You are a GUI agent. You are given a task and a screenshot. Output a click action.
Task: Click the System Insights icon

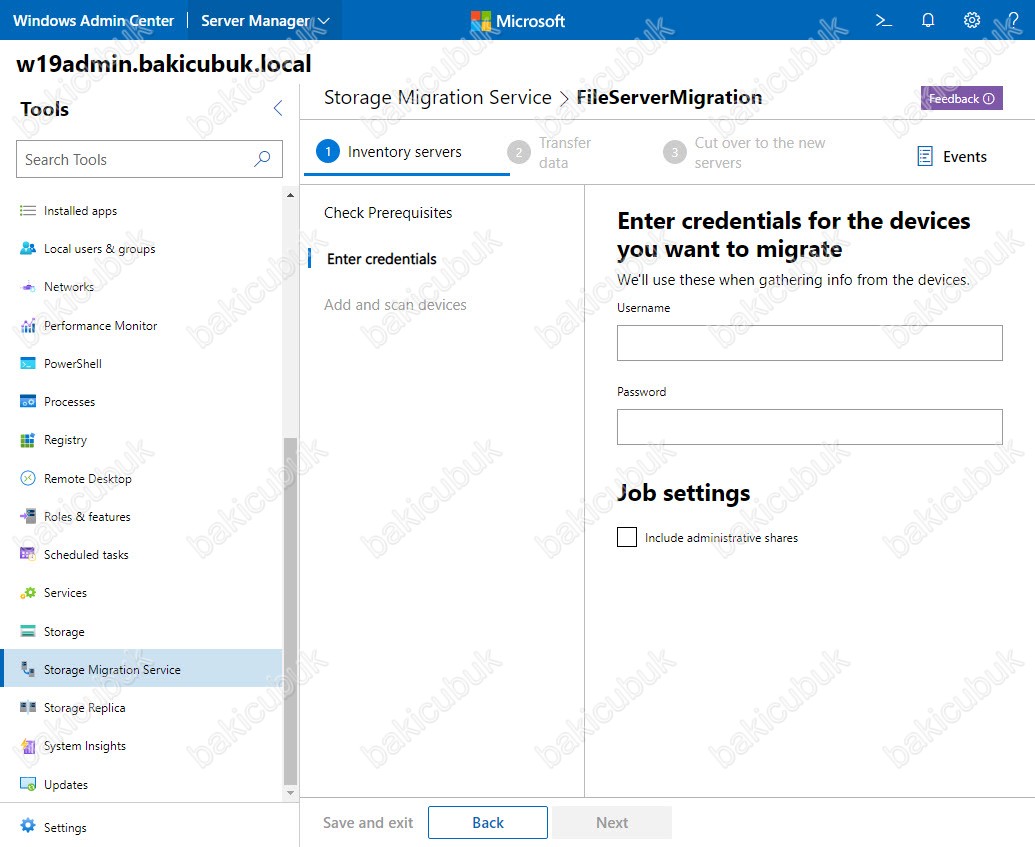28,746
